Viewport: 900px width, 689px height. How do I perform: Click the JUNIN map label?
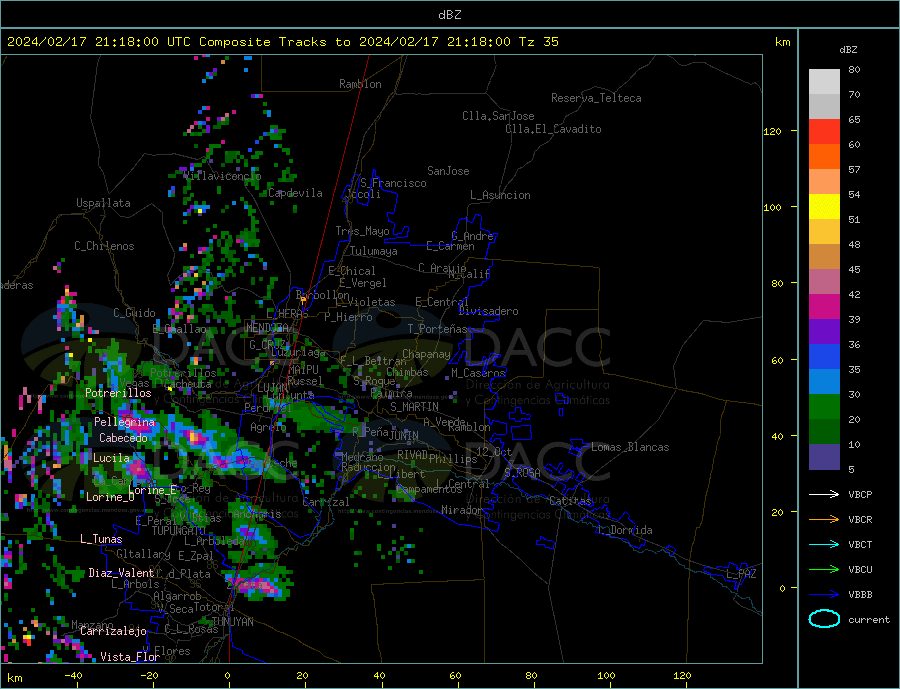pyautogui.click(x=404, y=436)
